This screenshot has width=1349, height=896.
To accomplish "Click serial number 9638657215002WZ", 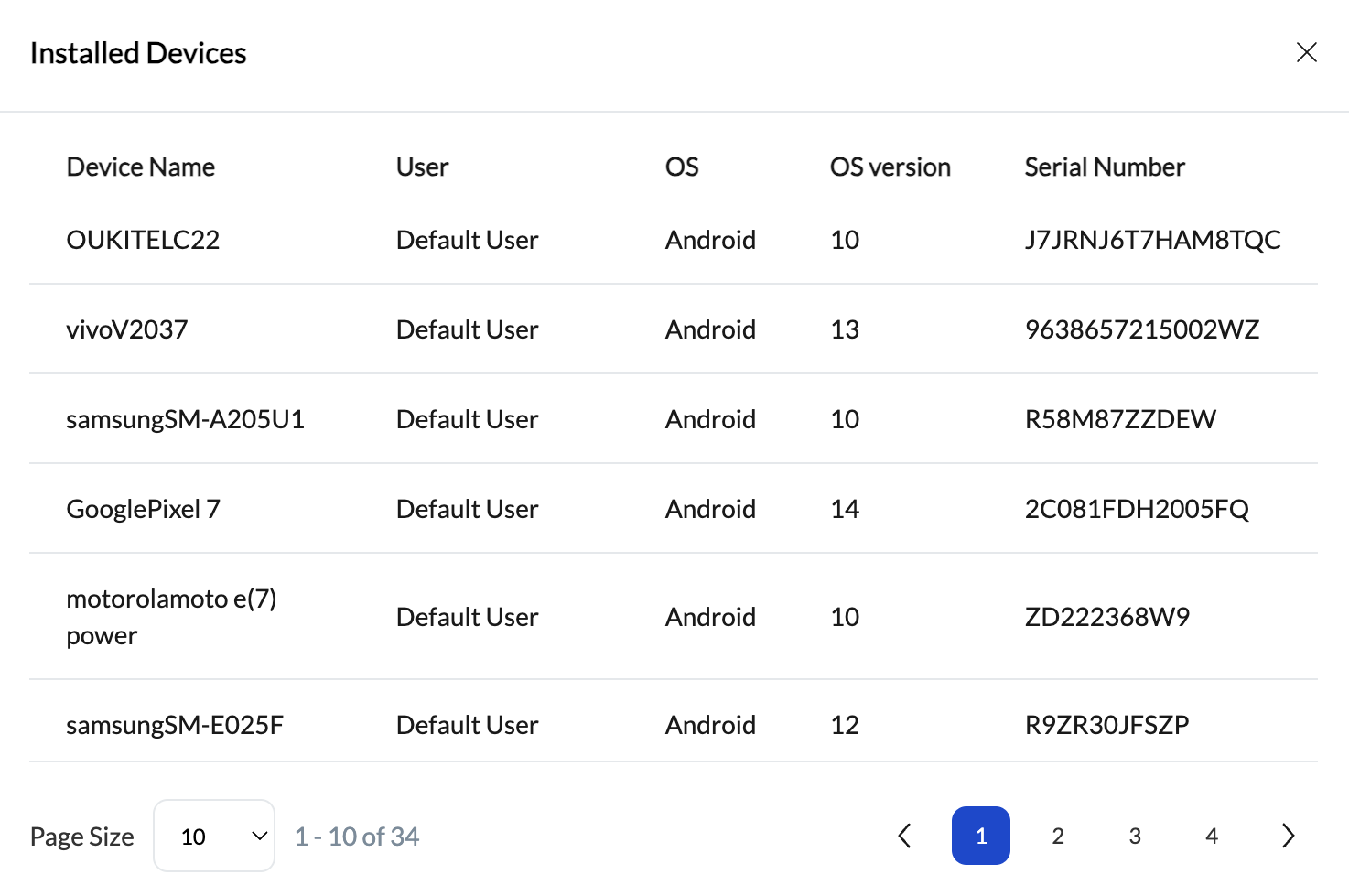I will 1142,329.
